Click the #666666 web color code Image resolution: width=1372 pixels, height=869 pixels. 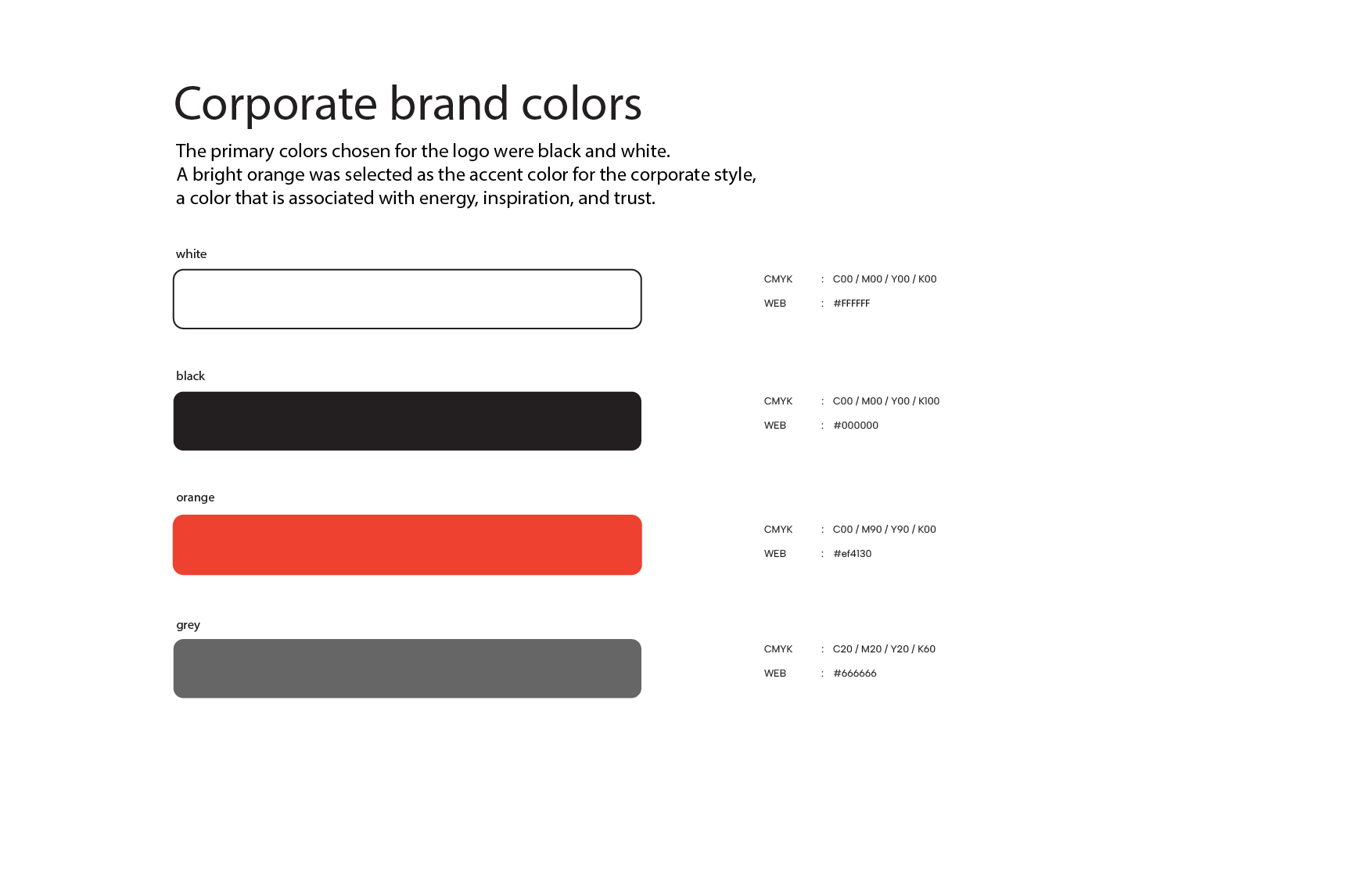854,673
